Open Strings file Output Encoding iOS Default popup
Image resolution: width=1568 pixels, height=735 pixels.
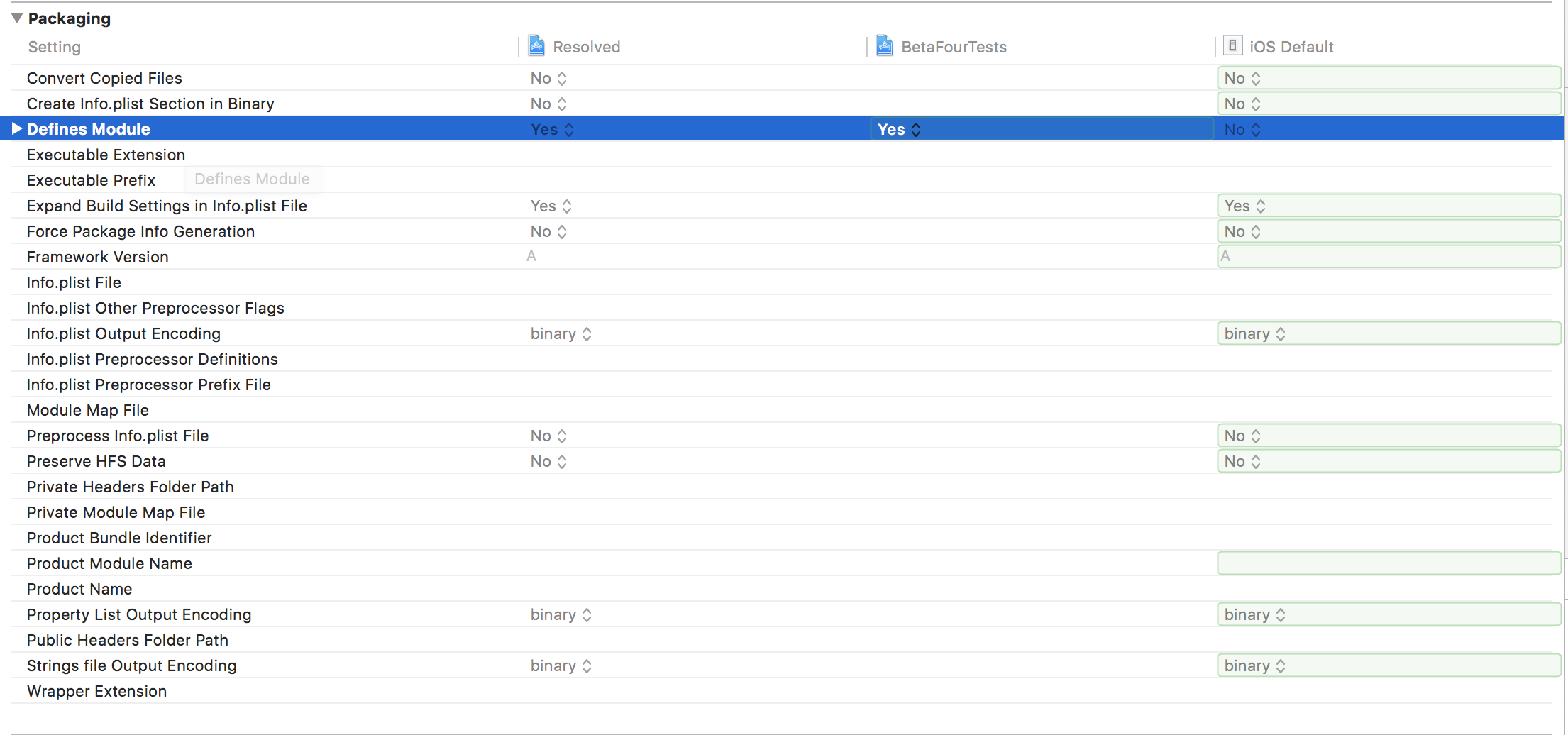click(x=1388, y=665)
